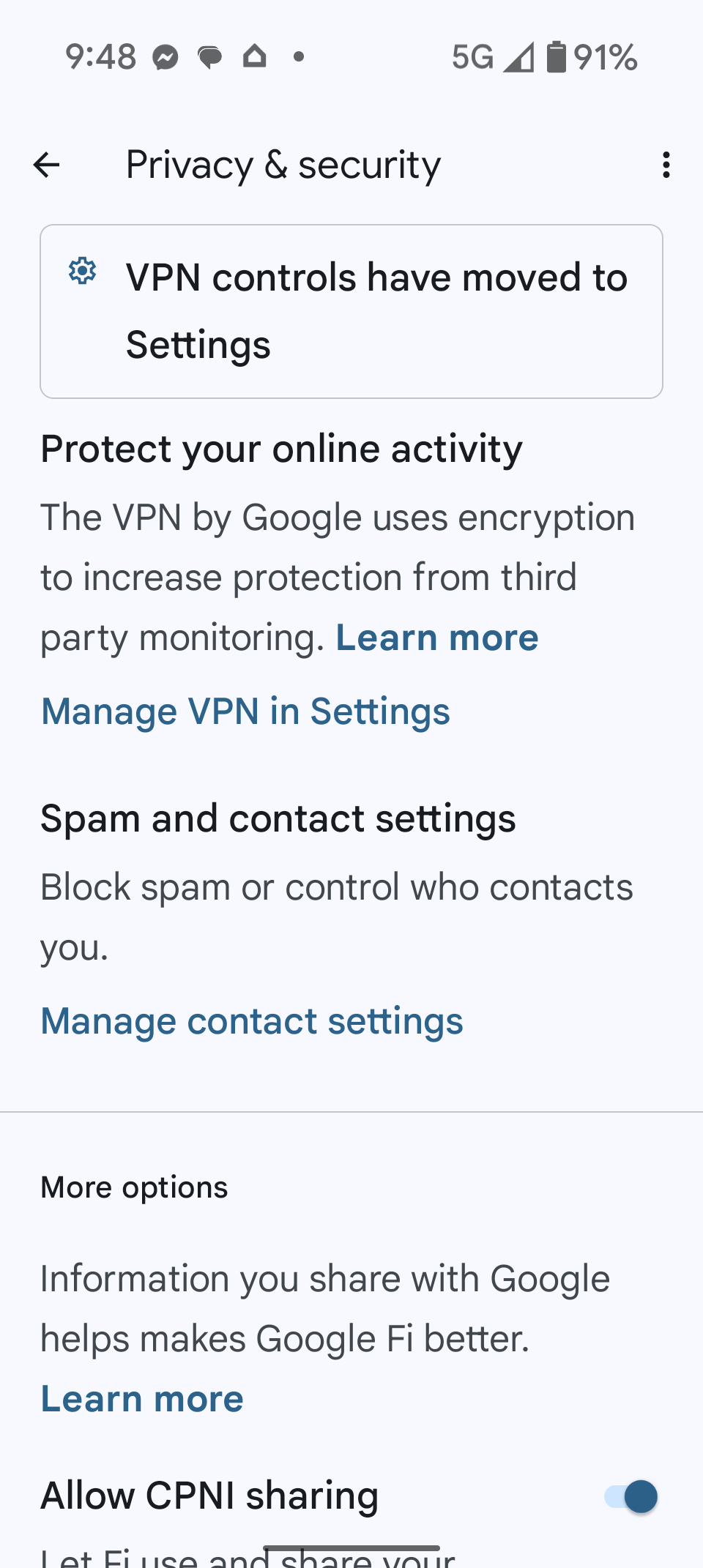The width and height of the screenshot is (703, 1568).
Task: Tap the bottom navigation gesture handle
Action: pyautogui.click(x=351, y=1548)
